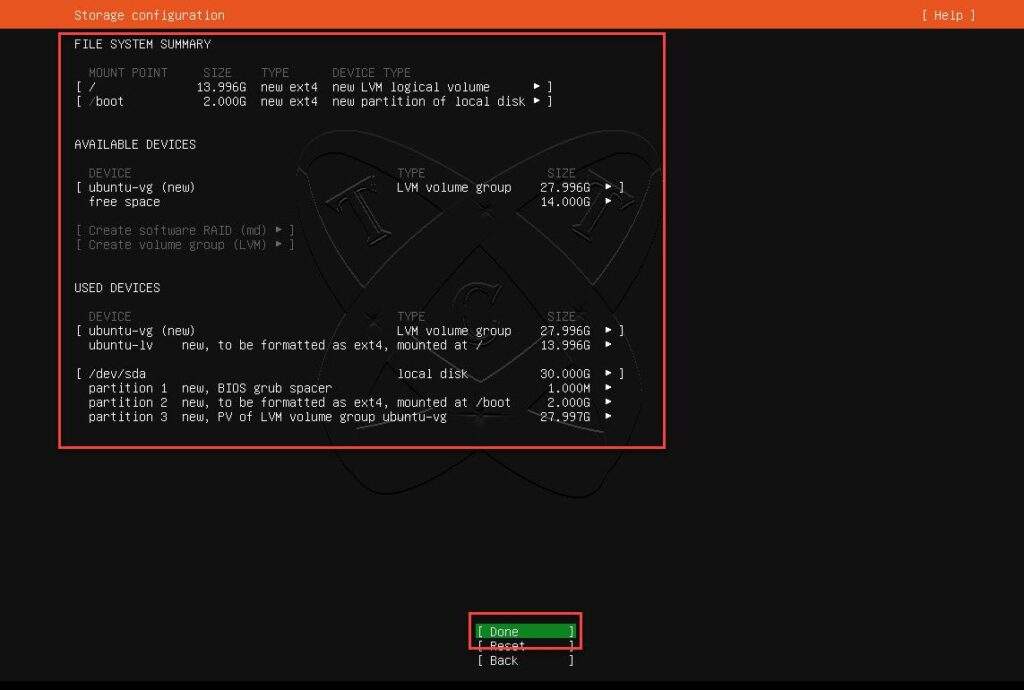The image size is (1024, 690).
Task: Select ubuntu-vg (new) under Available Devices
Action: tap(350, 187)
